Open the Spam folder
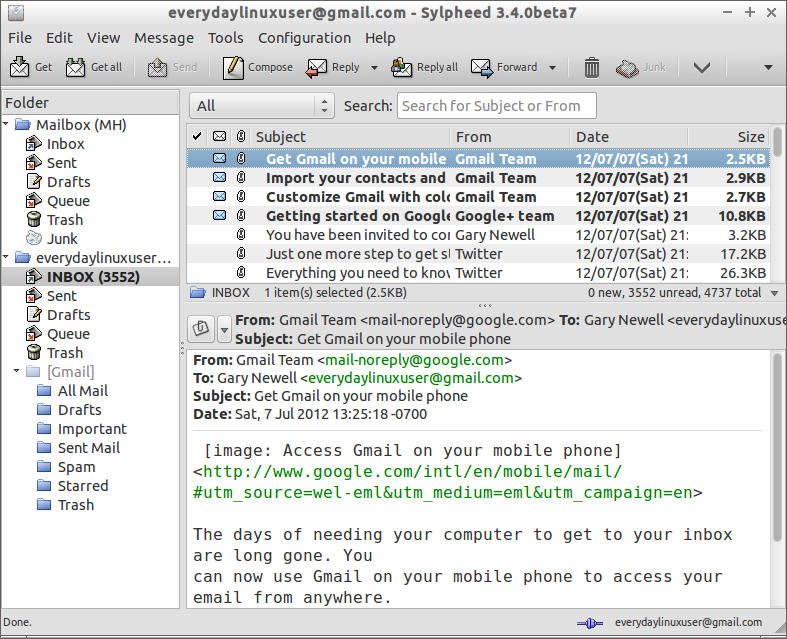This screenshot has height=639, width=787. point(76,467)
